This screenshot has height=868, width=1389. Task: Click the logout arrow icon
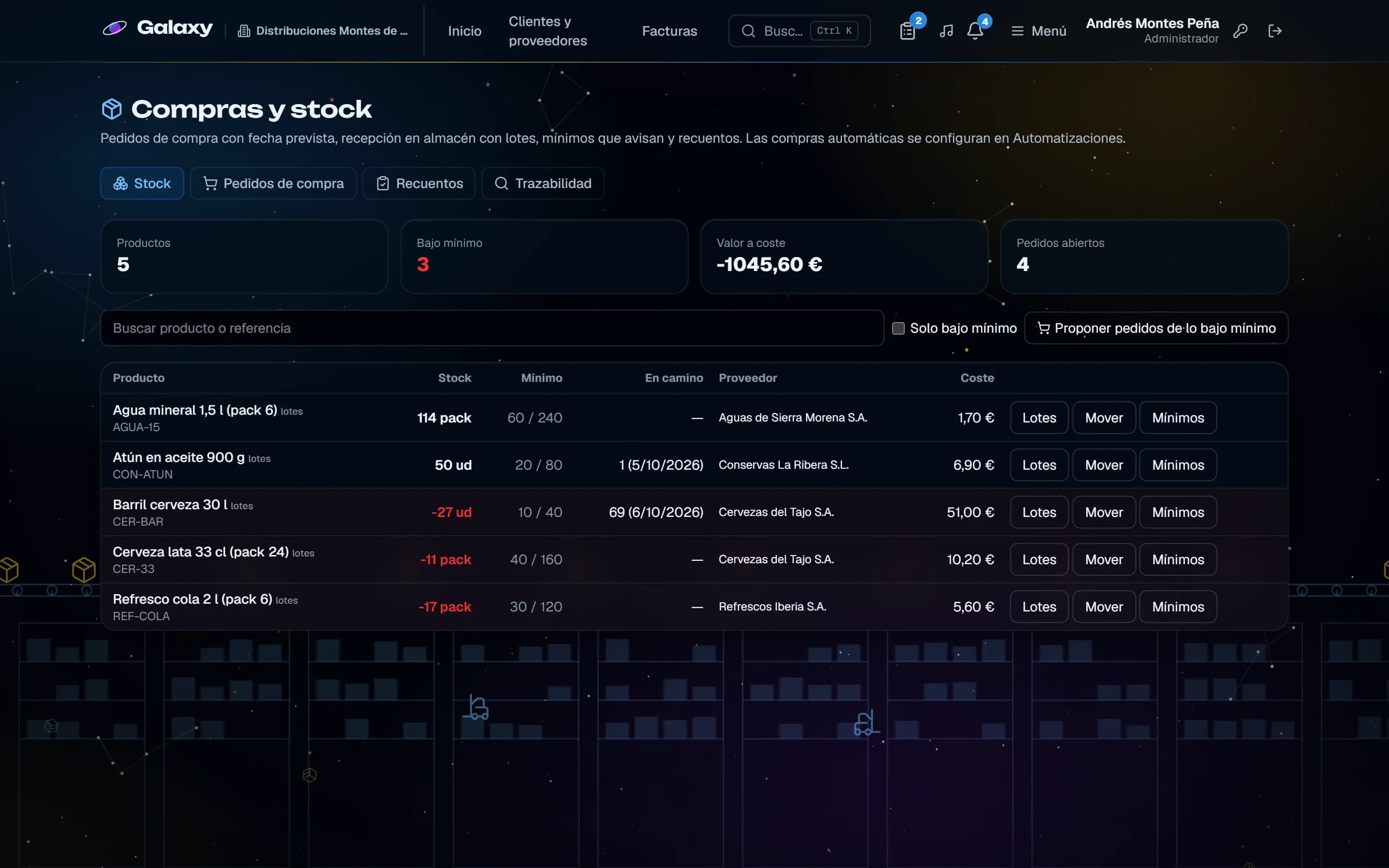coord(1275,31)
